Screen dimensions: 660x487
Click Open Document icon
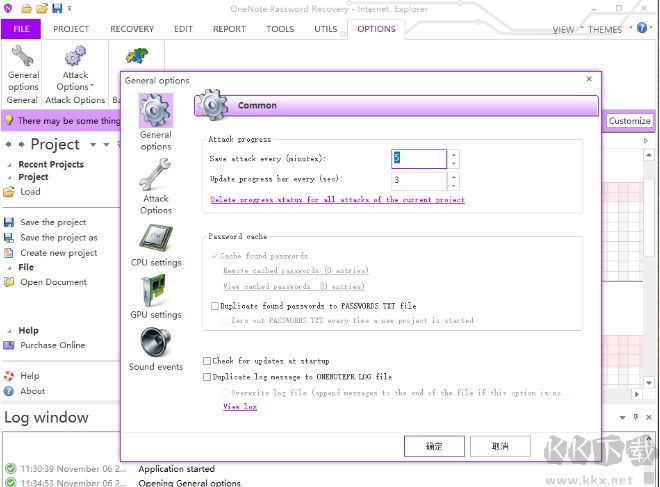click(9, 282)
